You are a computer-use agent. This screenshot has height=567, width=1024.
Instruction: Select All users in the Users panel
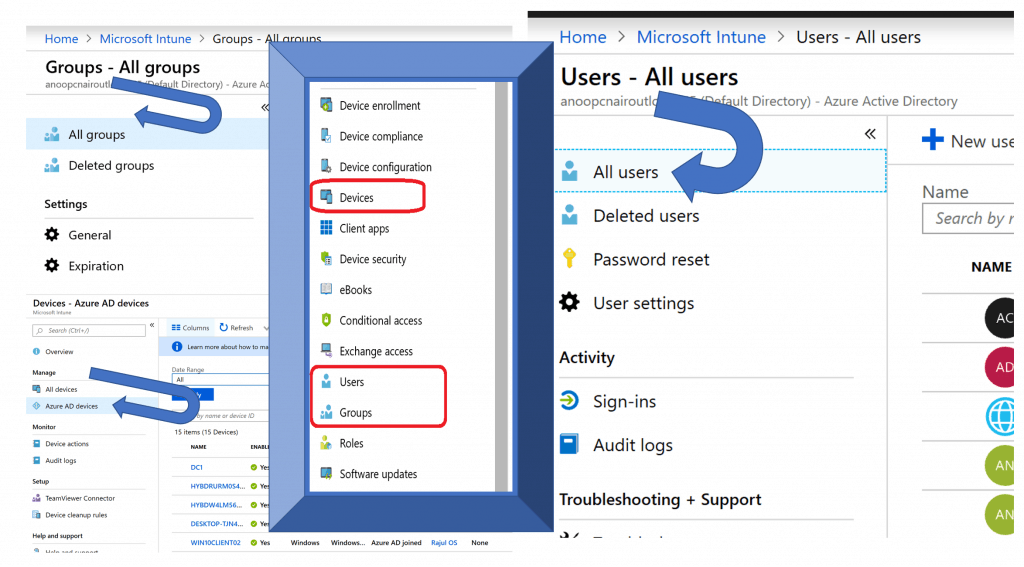[x=720, y=171]
